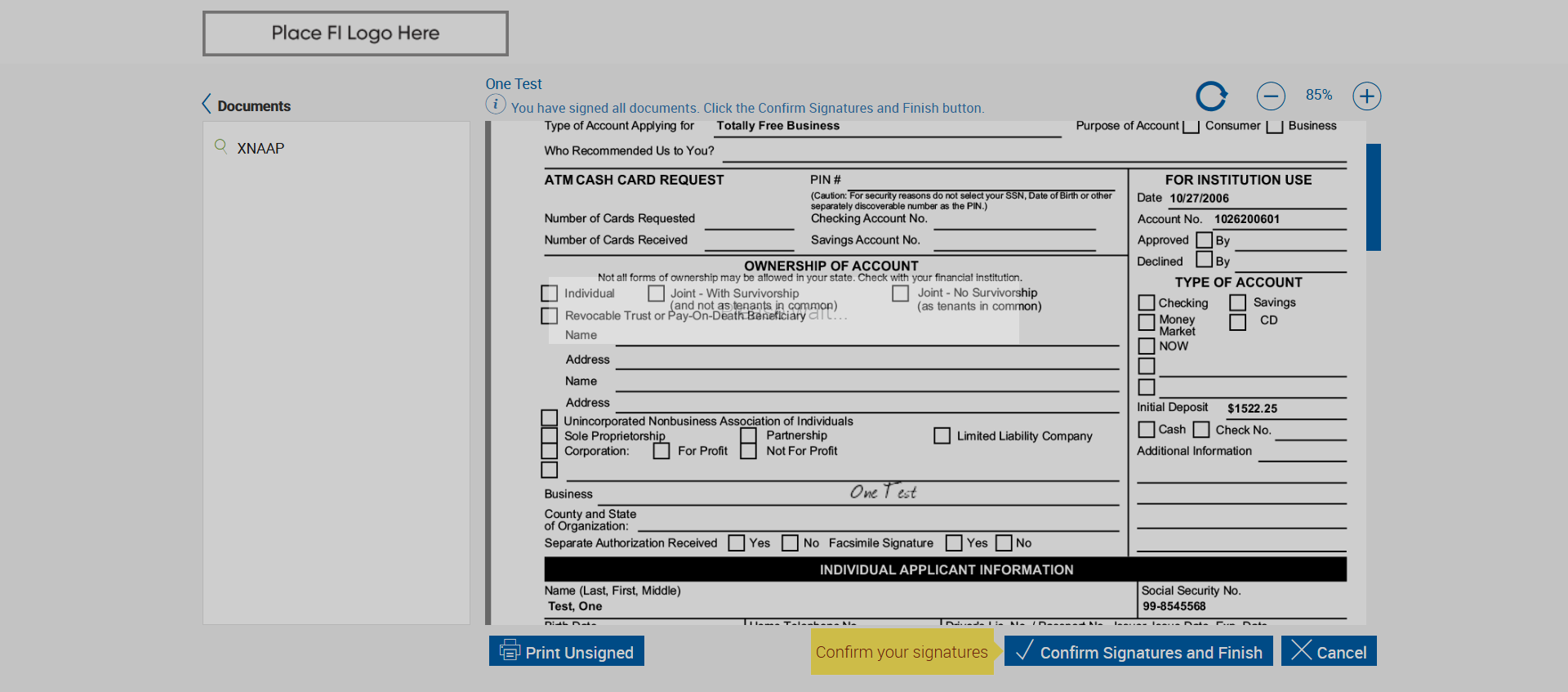1568x692 pixels.
Task: Click the One Test signer name link
Action: pyautogui.click(x=514, y=84)
